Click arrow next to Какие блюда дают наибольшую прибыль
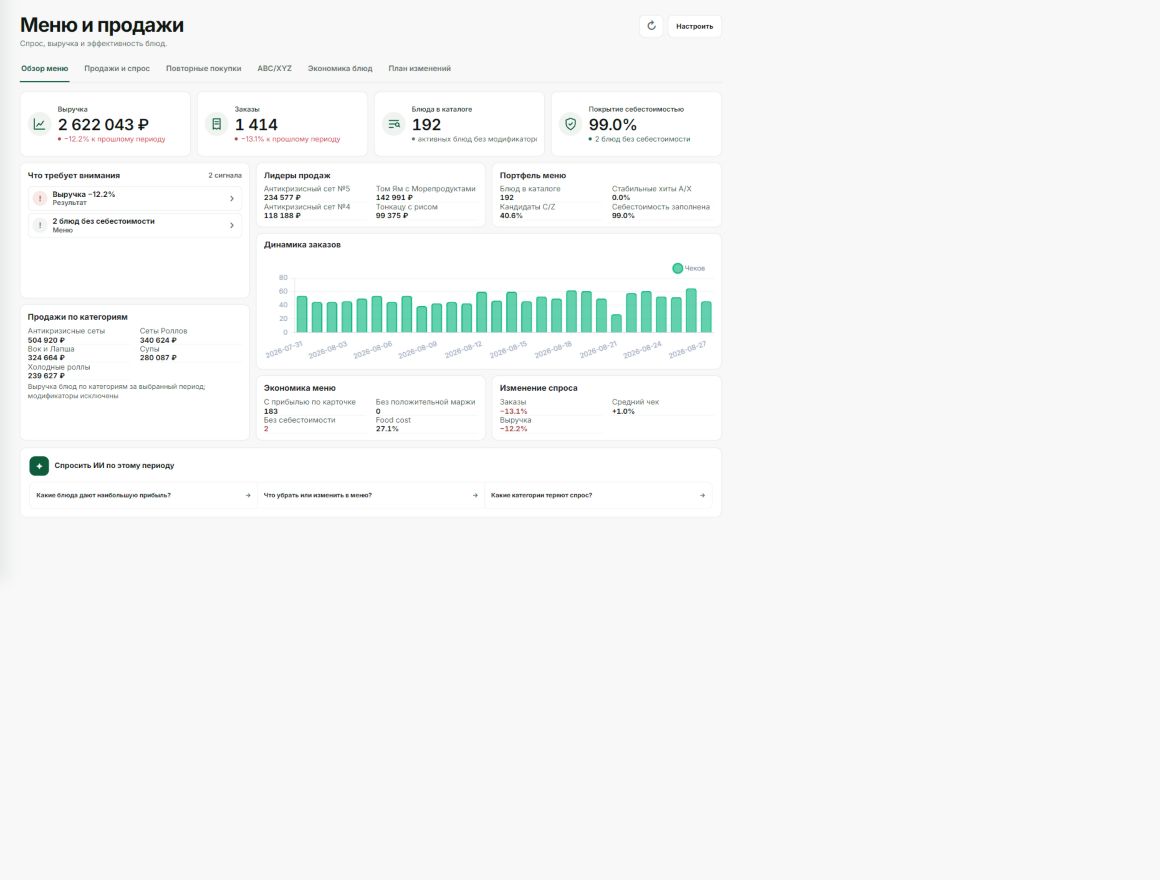Image resolution: width=1160 pixels, height=880 pixels. click(x=248, y=495)
